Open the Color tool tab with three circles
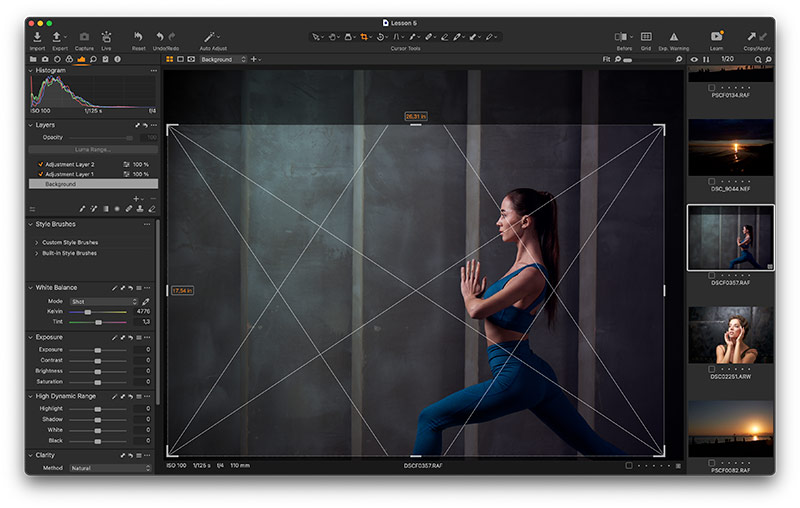Viewport: 800px width, 508px height. [x=69, y=59]
